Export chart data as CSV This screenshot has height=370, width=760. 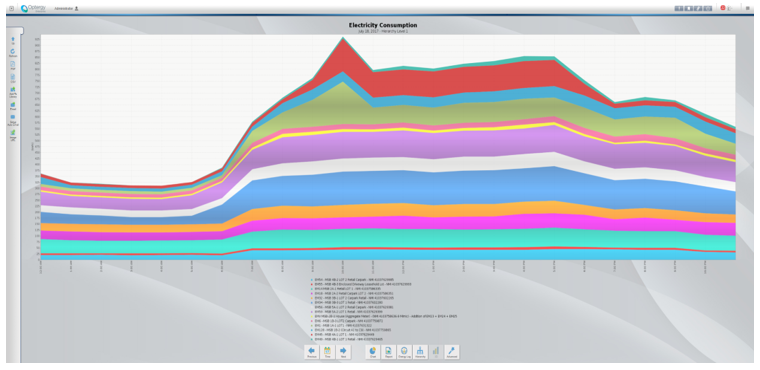pyautogui.click(x=13, y=78)
